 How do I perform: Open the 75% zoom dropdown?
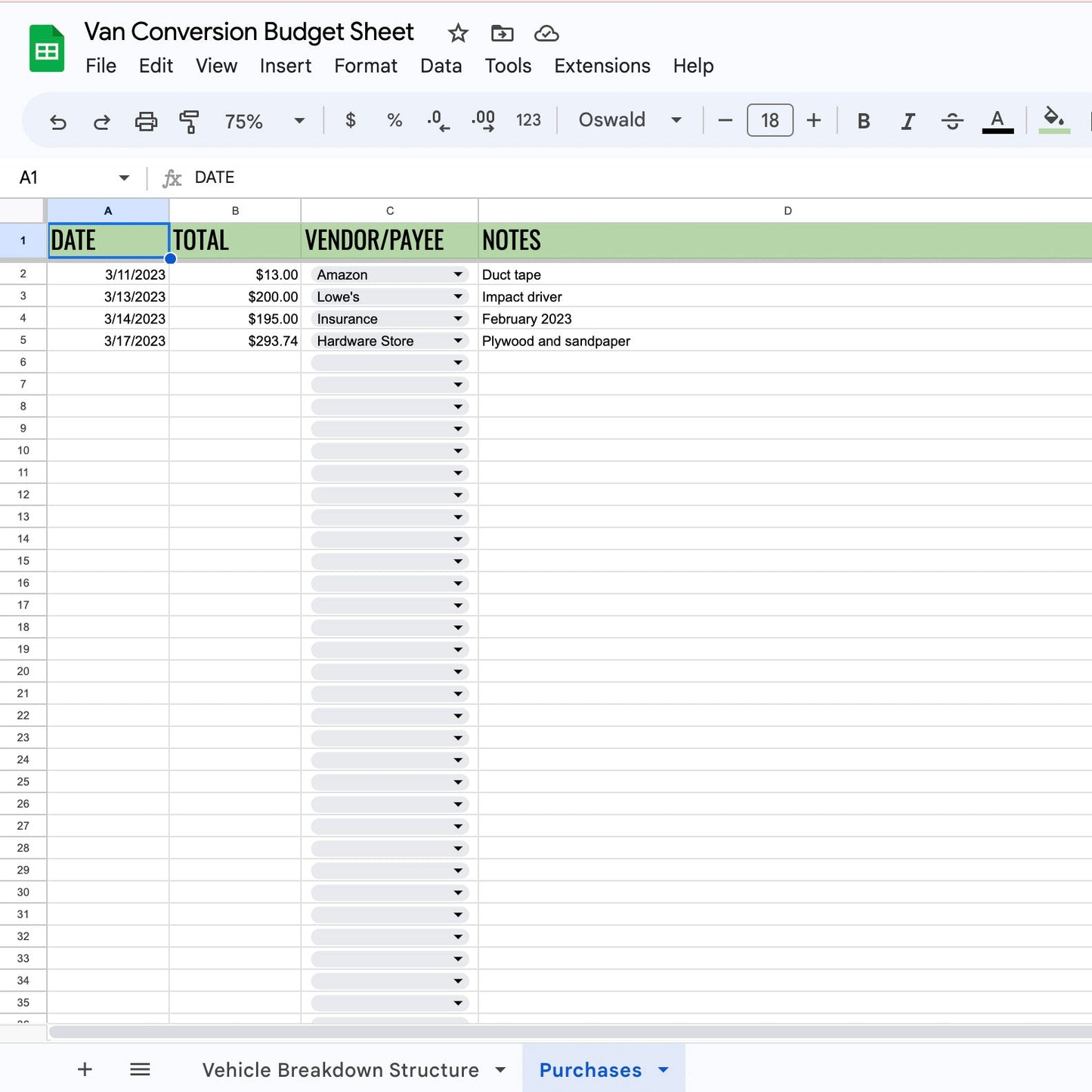(264, 121)
